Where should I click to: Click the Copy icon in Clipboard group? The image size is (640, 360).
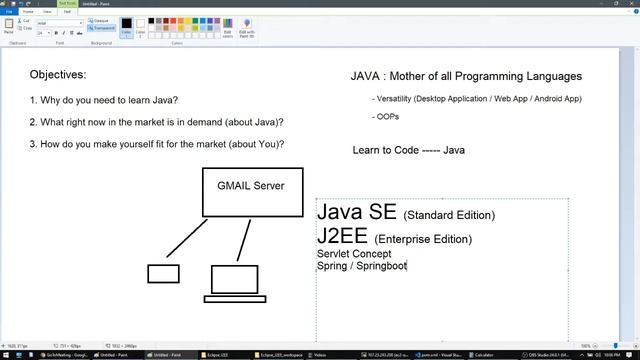point(20,28)
